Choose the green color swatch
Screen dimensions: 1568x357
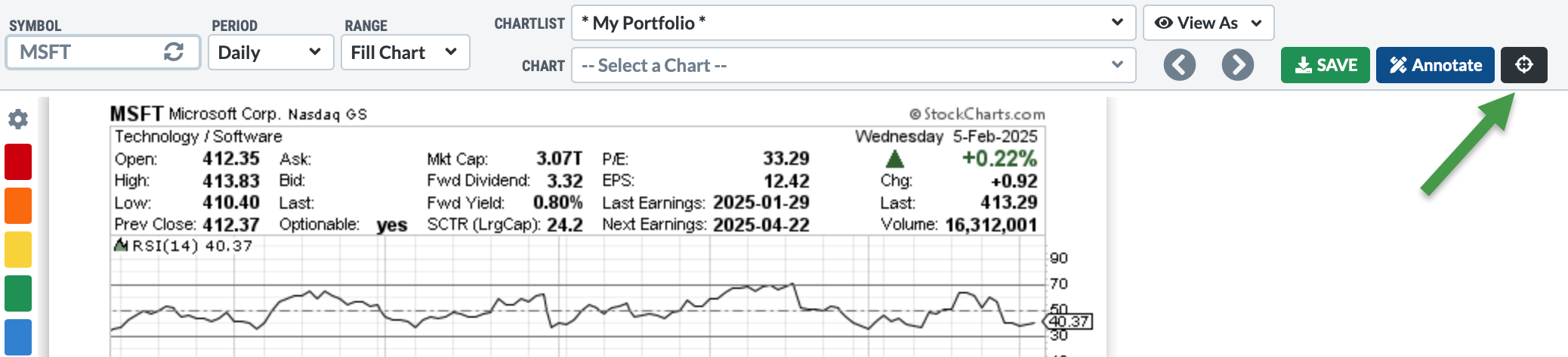18,293
